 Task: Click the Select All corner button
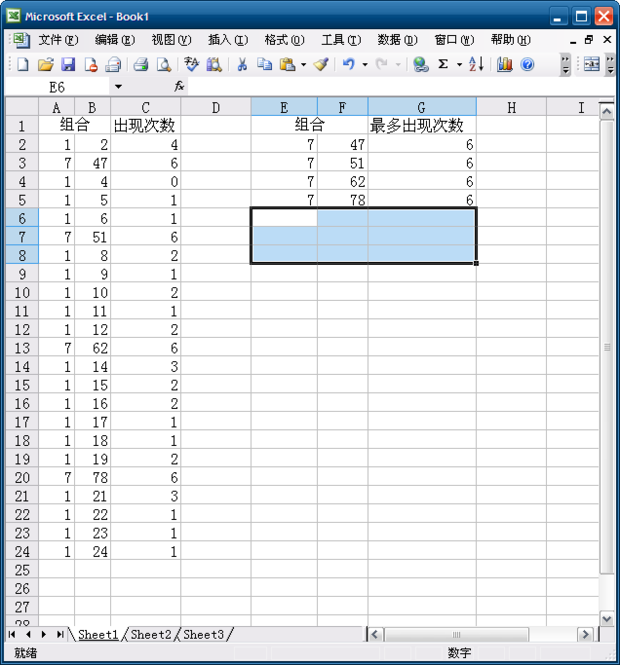tap(22, 106)
